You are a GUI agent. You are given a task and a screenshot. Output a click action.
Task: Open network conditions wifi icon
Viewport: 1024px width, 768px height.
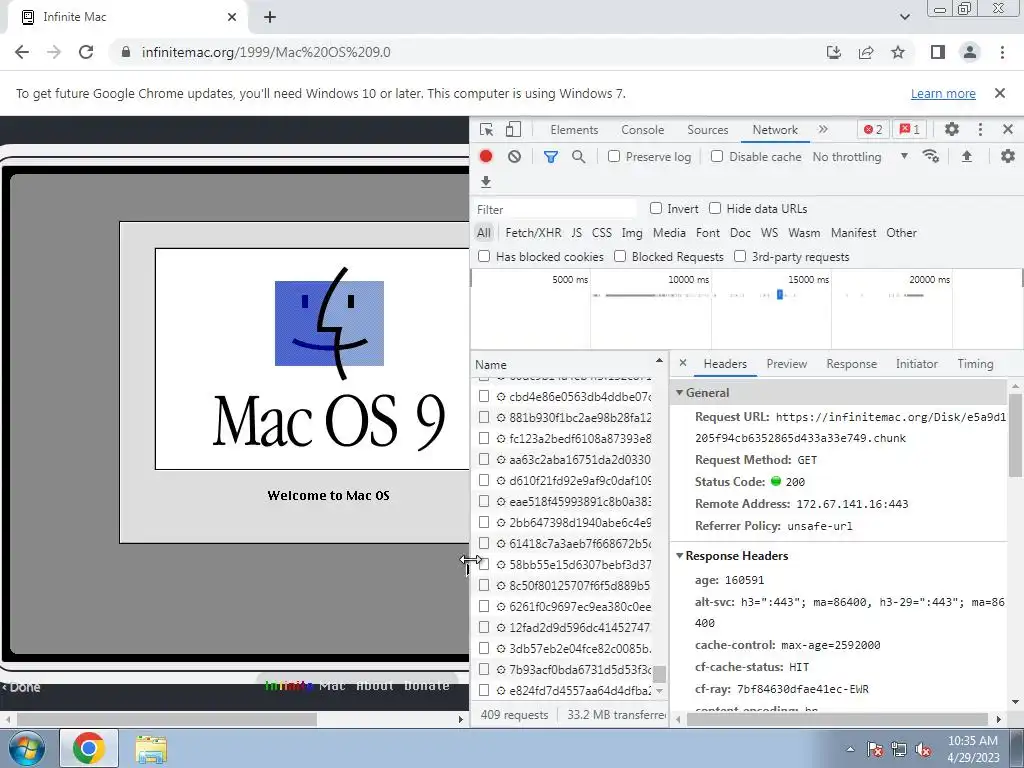[930, 156]
